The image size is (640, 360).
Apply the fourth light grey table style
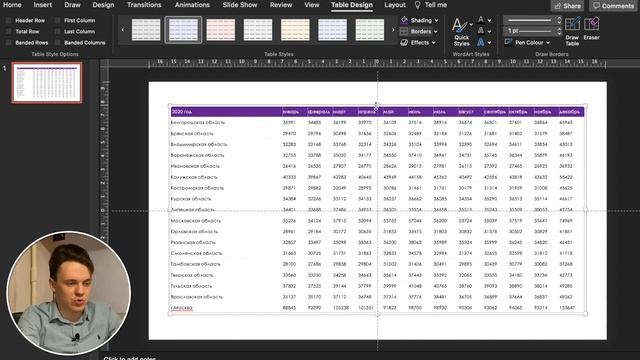point(258,30)
